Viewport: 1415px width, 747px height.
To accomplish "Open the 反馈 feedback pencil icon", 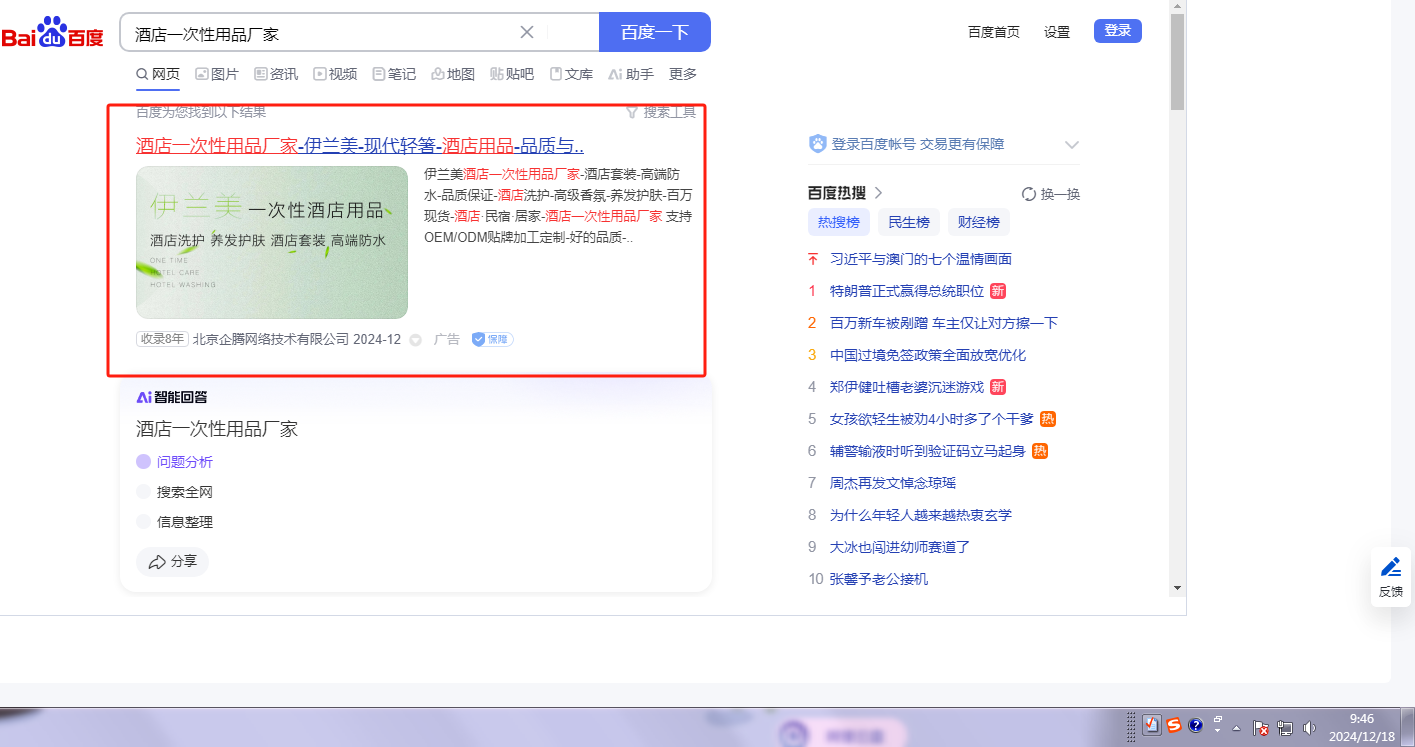I will (1391, 568).
